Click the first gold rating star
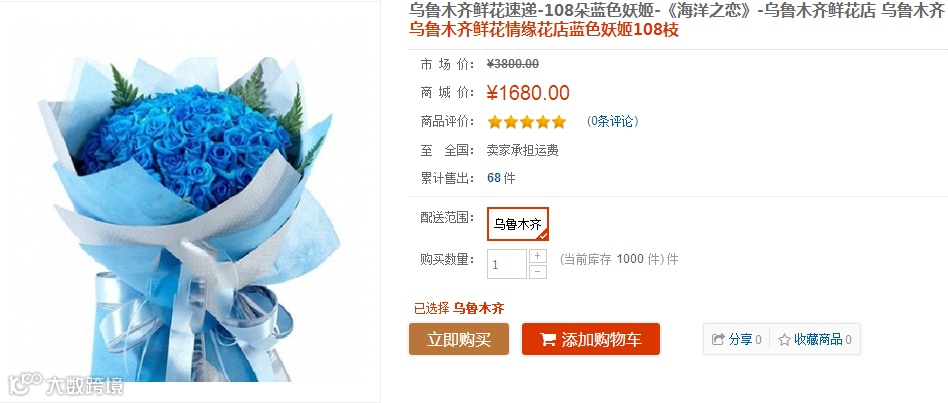The image size is (948, 403). tap(495, 122)
